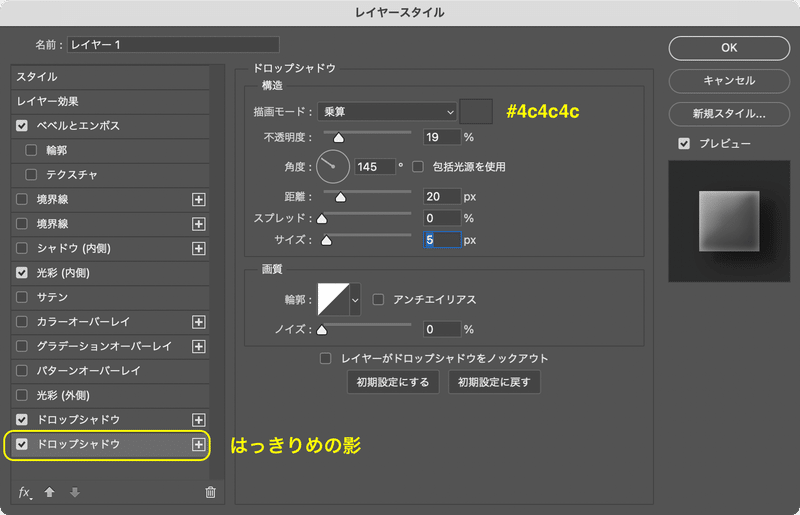Click 新規スタイル... button
Image resolution: width=800 pixels, height=515 pixels.
pos(729,113)
